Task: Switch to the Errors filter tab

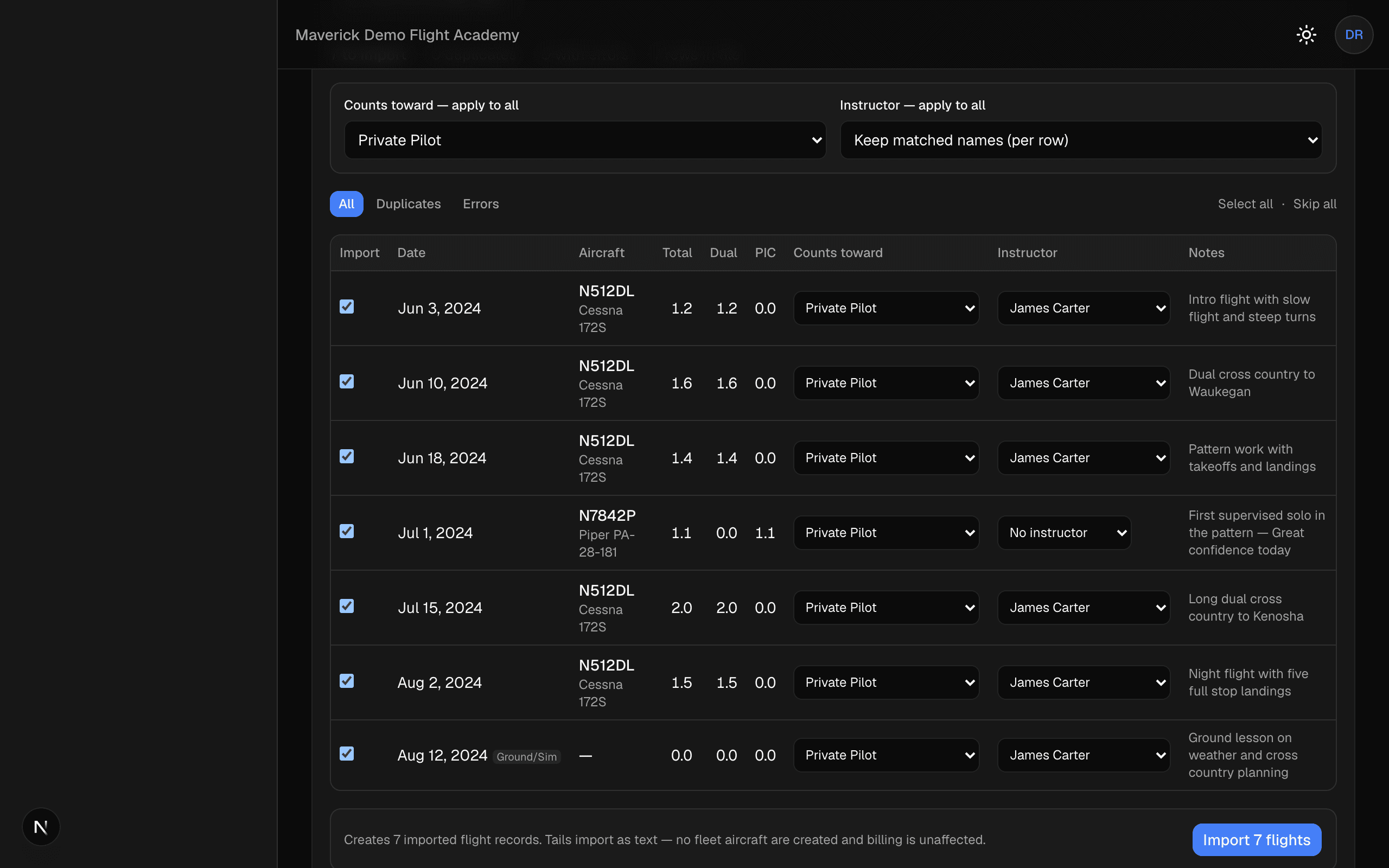Action: point(481,204)
